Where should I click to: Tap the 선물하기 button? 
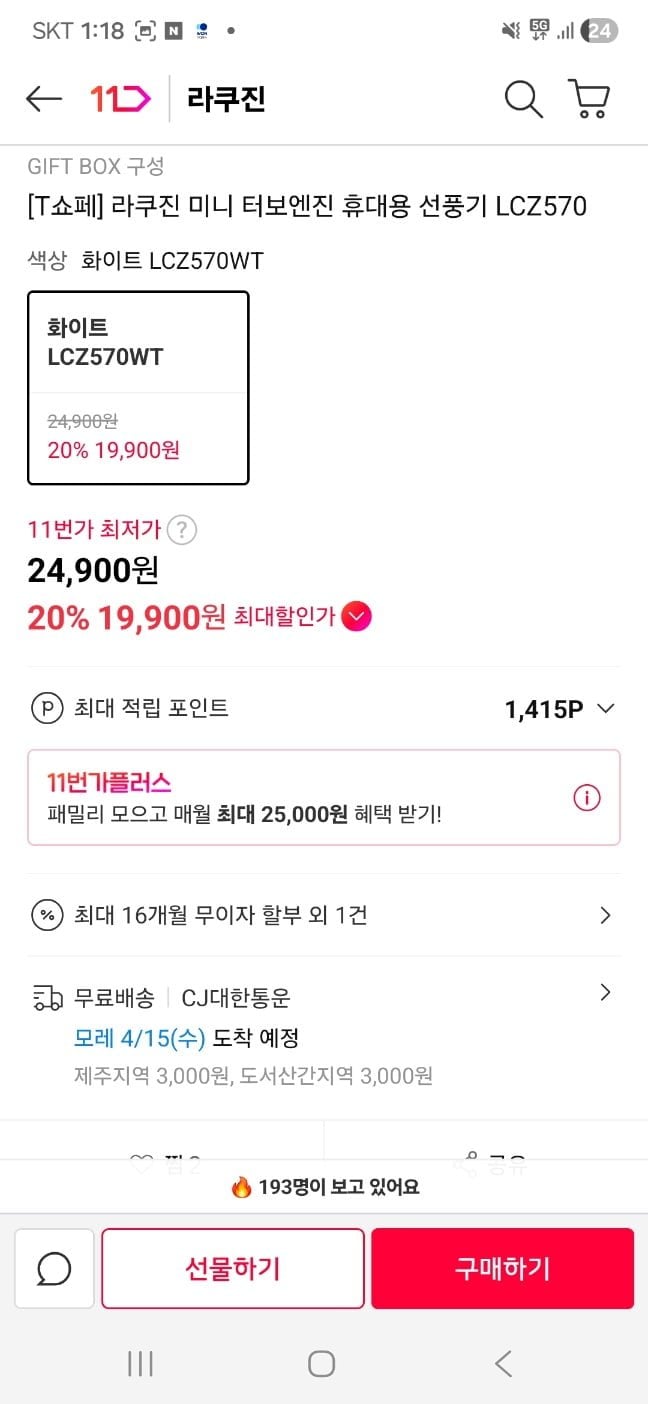coord(233,1268)
